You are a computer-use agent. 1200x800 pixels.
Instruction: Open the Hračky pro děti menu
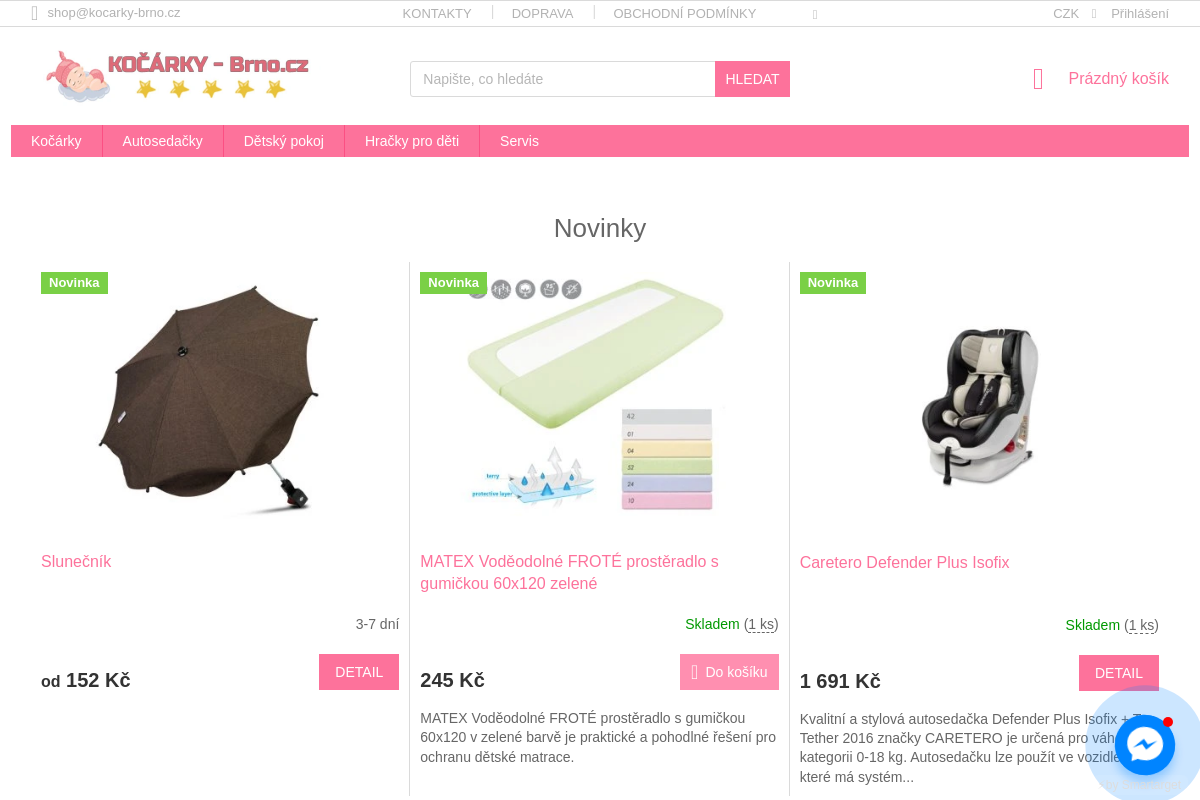412,141
